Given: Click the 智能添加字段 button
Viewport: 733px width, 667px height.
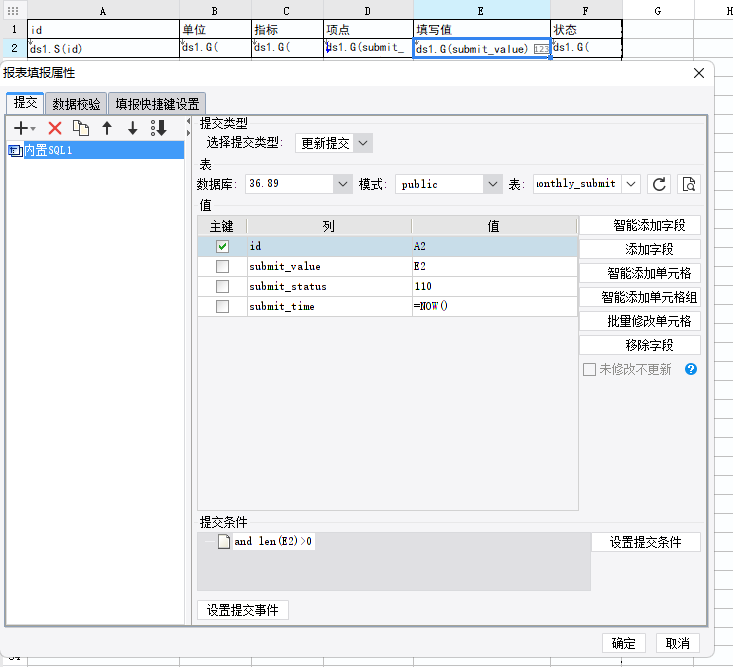Looking at the screenshot, I should pyautogui.click(x=640, y=225).
